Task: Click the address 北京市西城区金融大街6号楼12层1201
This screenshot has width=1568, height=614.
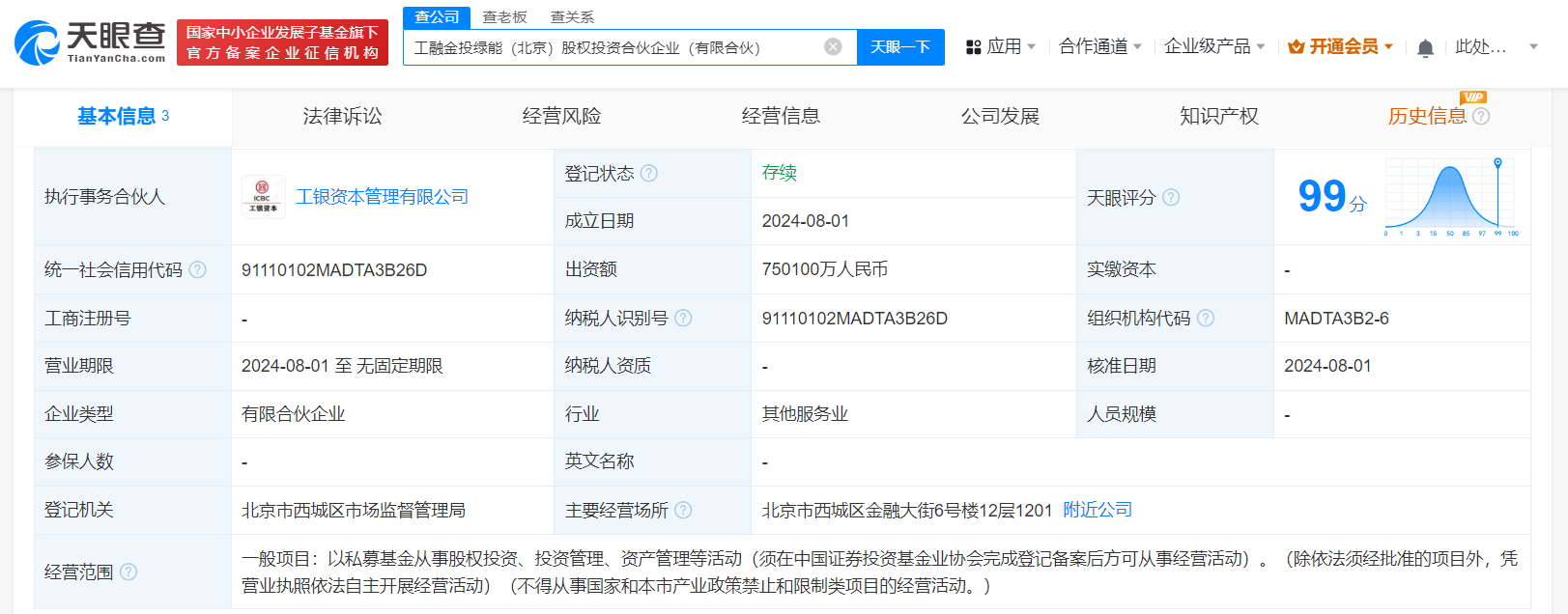Action: [x=907, y=510]
